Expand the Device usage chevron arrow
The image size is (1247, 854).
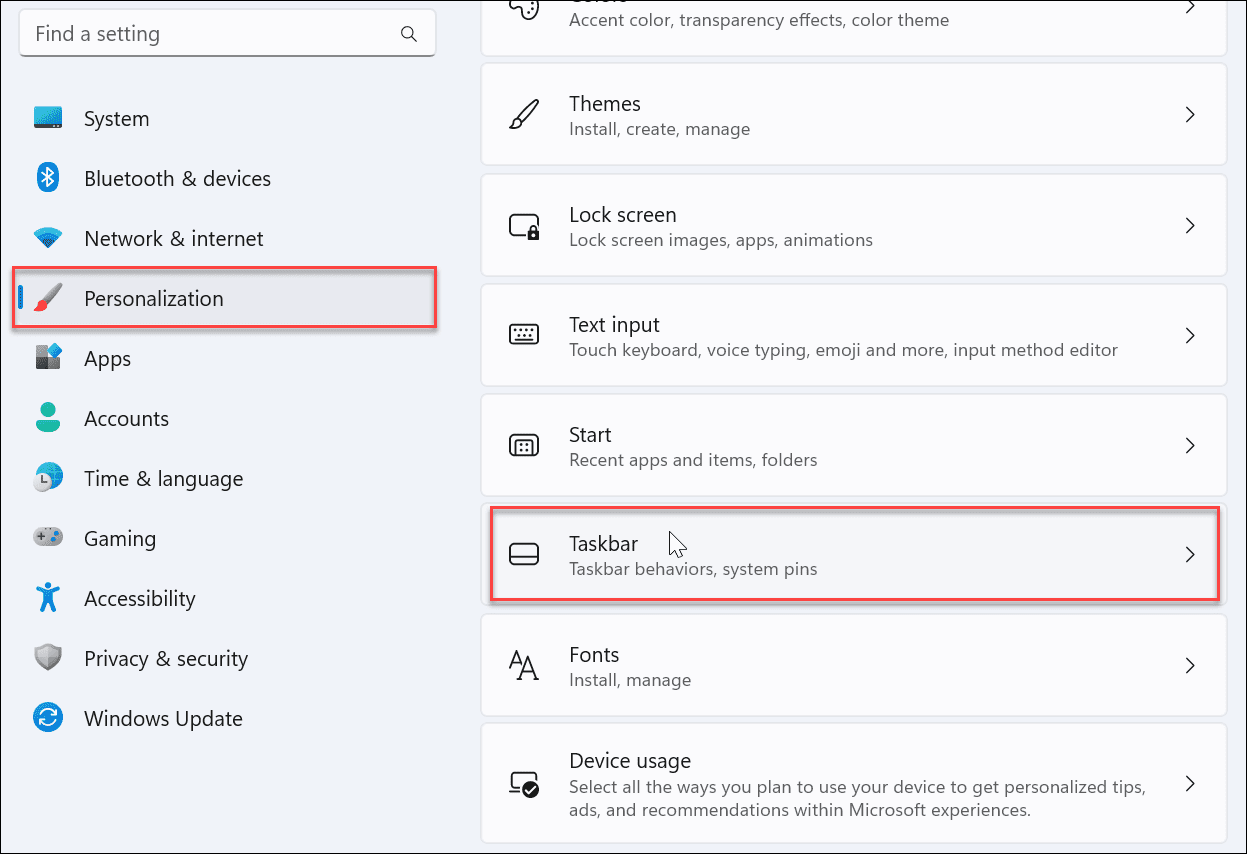[x=1190, y=783]
